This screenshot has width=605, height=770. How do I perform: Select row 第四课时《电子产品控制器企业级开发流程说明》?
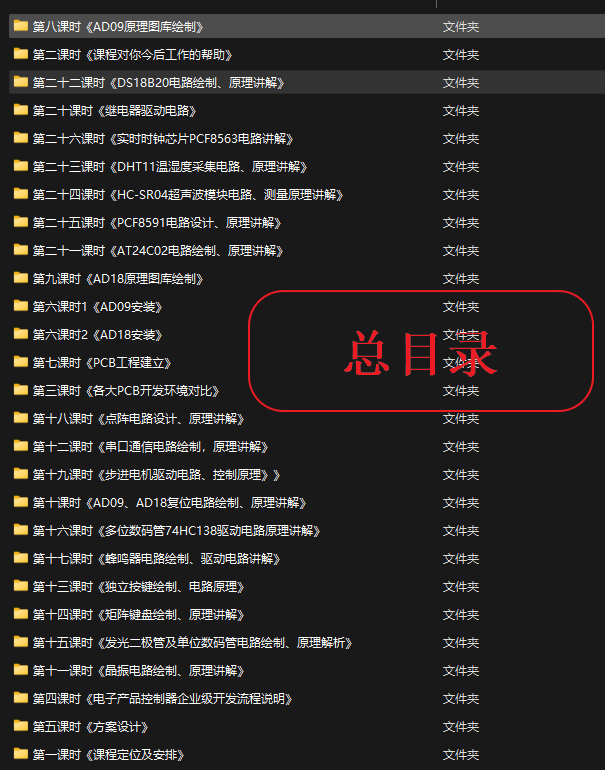(x=307, y=698)
